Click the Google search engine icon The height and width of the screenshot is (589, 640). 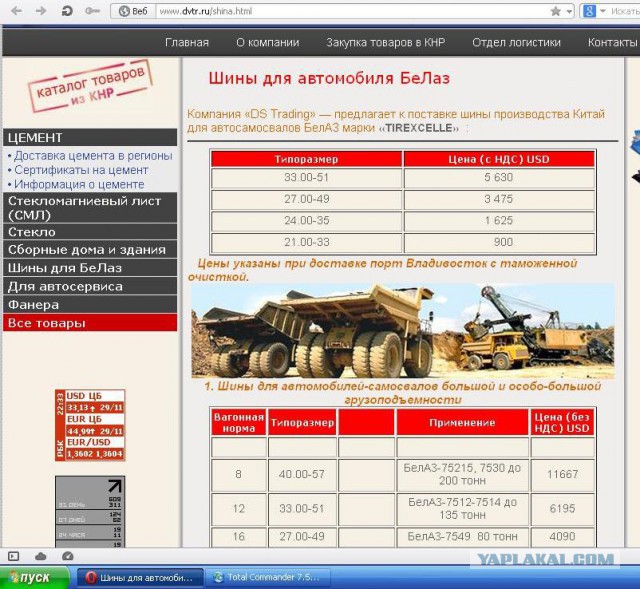point(589,11)
